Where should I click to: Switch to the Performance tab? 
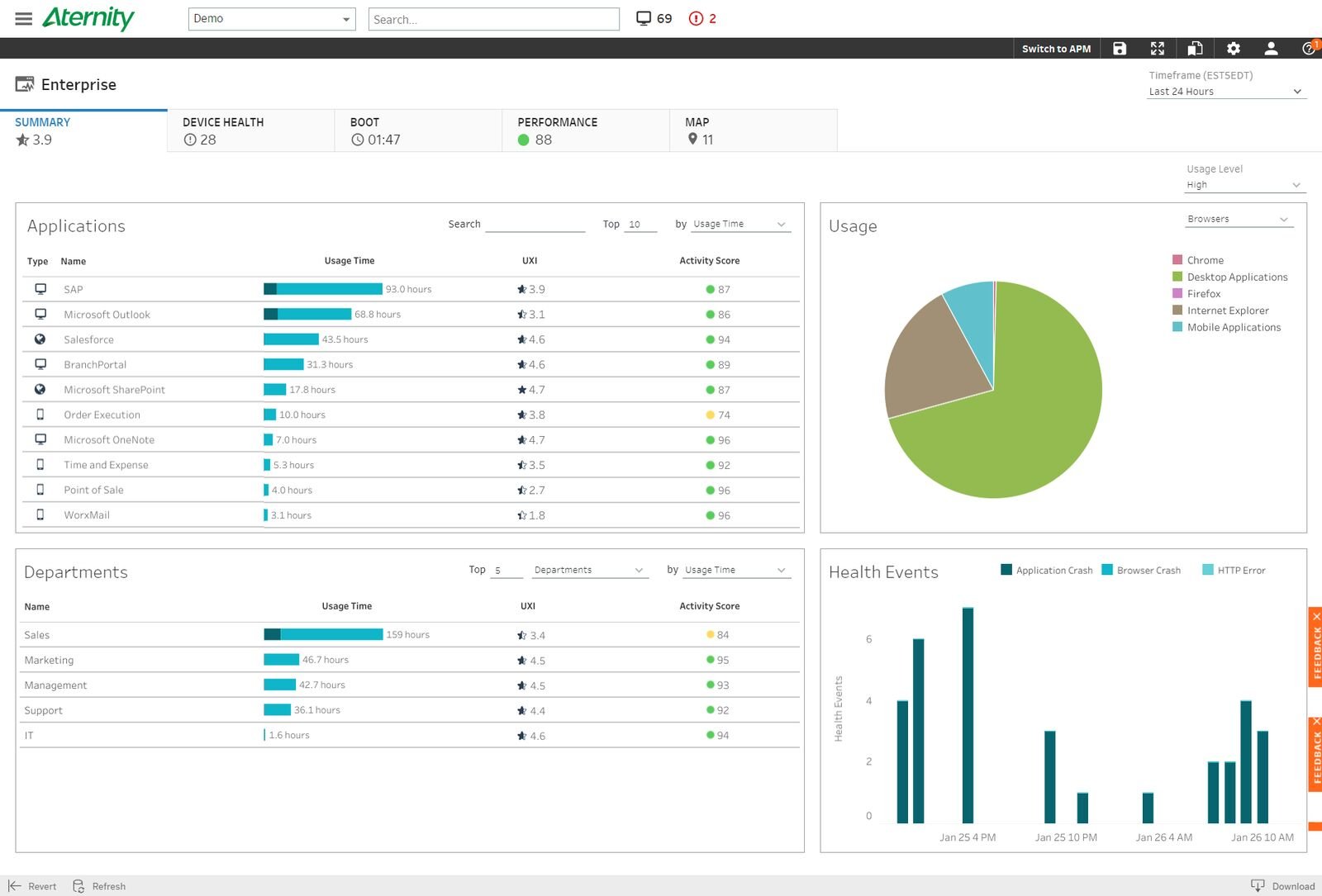(586, 130)
